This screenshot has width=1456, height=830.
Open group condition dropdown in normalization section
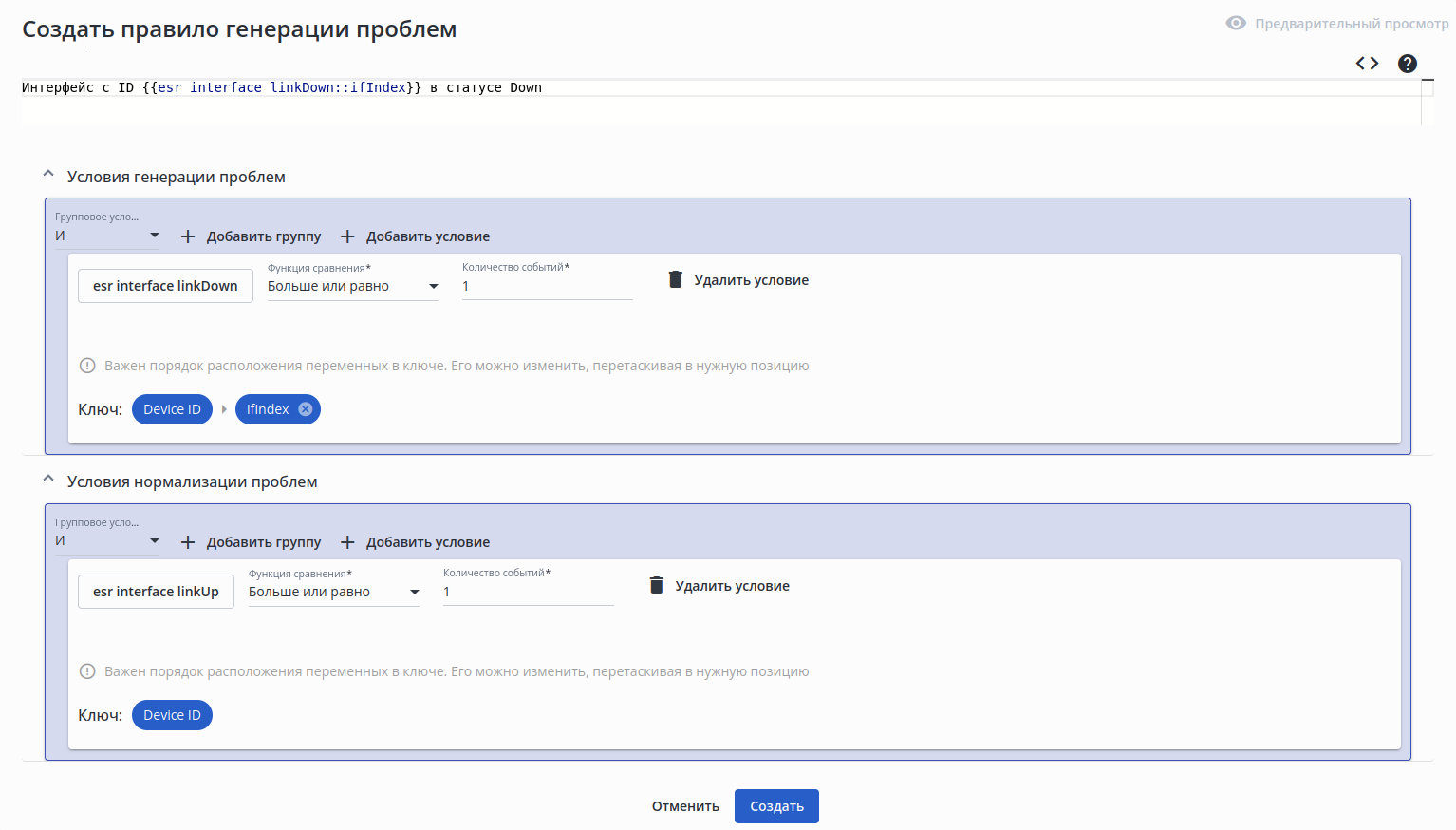pos(107,541)
